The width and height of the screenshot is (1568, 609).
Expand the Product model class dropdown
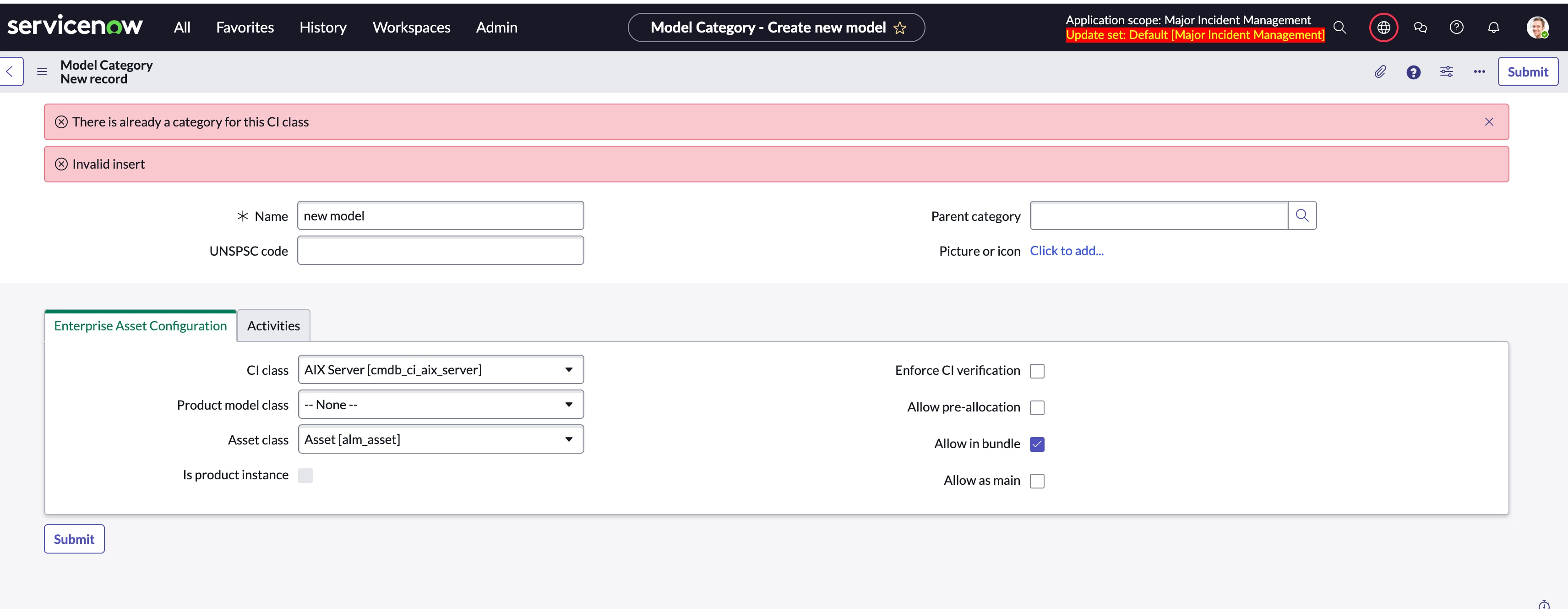coord(441,404)
